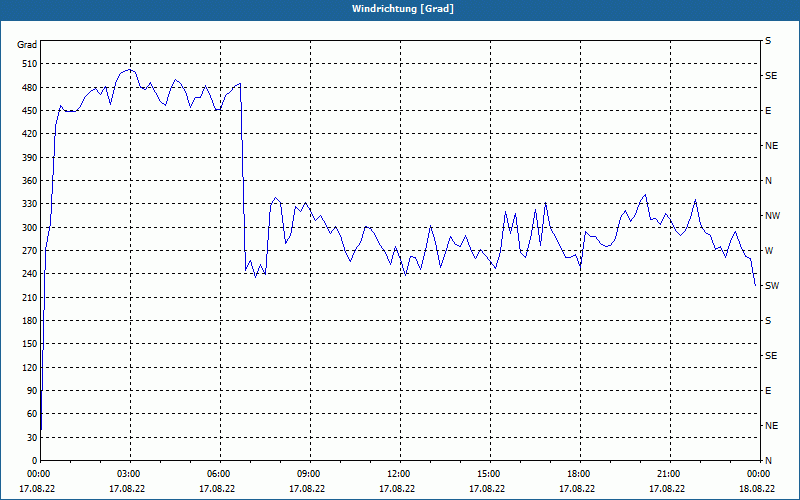This screenshot has width=800, height=500.
Task: Click the 17.08.22 date under 06:00
Action: click(217, 488)
